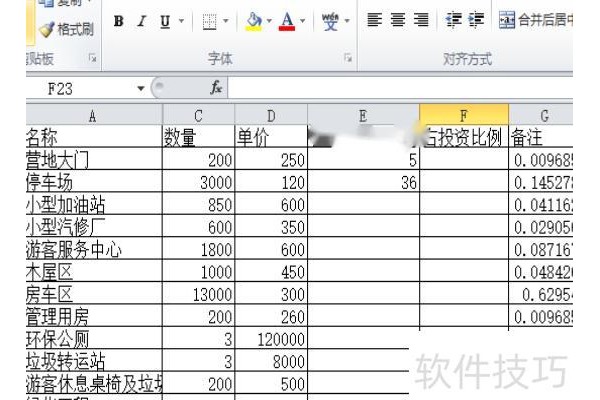600x400 pixels.
Task: Open borders dropdown arrow
Action: coord(226,21)
